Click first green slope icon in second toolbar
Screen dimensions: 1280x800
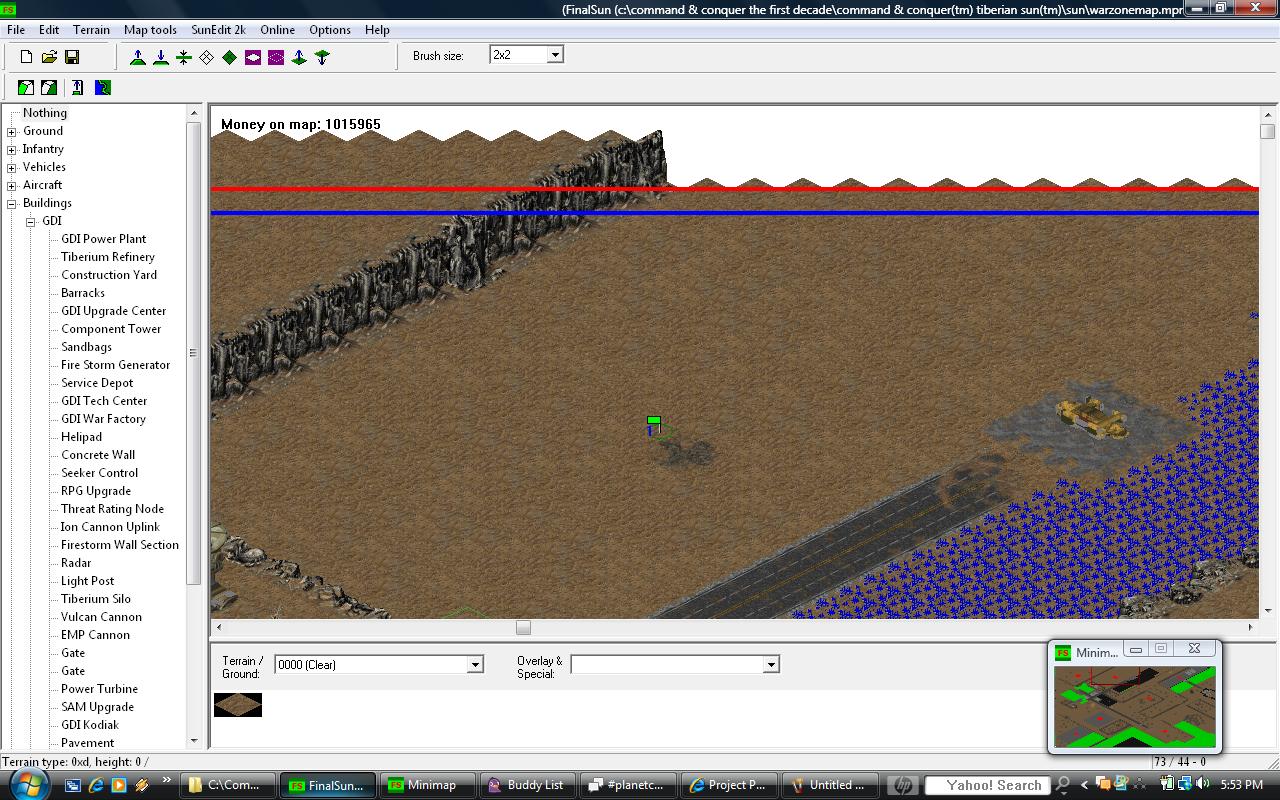tap(26, 88)
